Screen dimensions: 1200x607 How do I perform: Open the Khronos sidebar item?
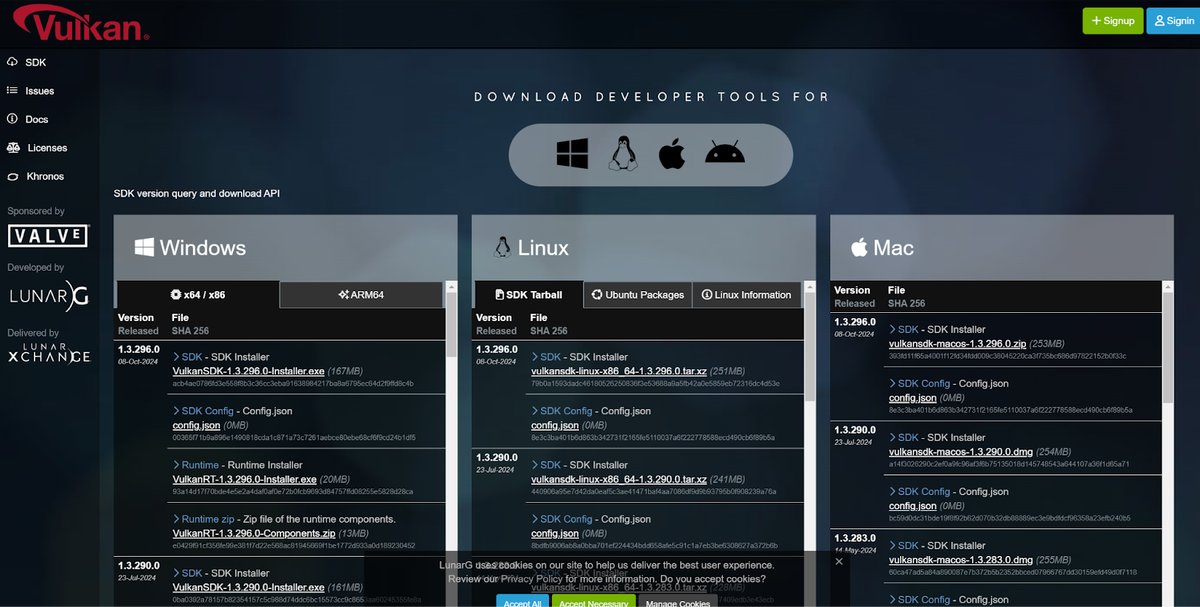[x=36, y=176]
